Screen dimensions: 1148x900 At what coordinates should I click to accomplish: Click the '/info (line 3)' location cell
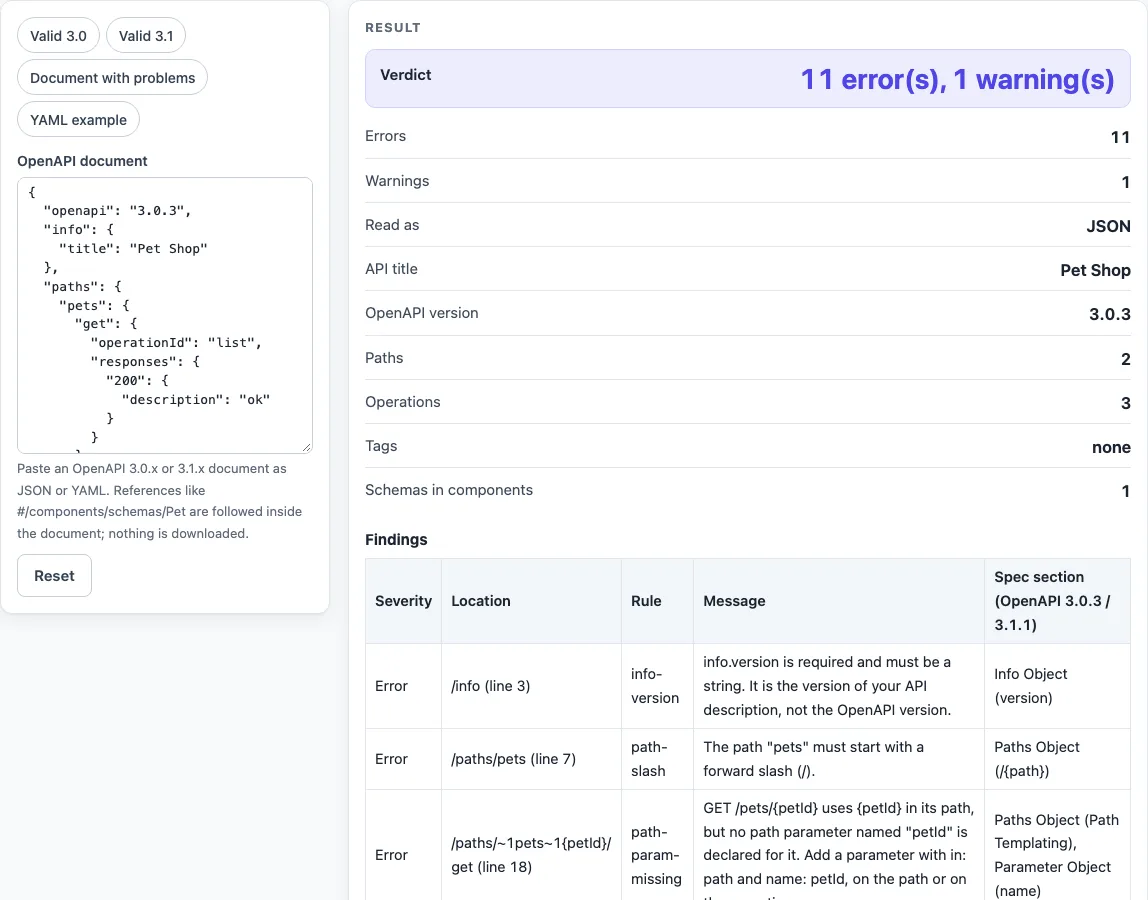click(x=532, y=686)
